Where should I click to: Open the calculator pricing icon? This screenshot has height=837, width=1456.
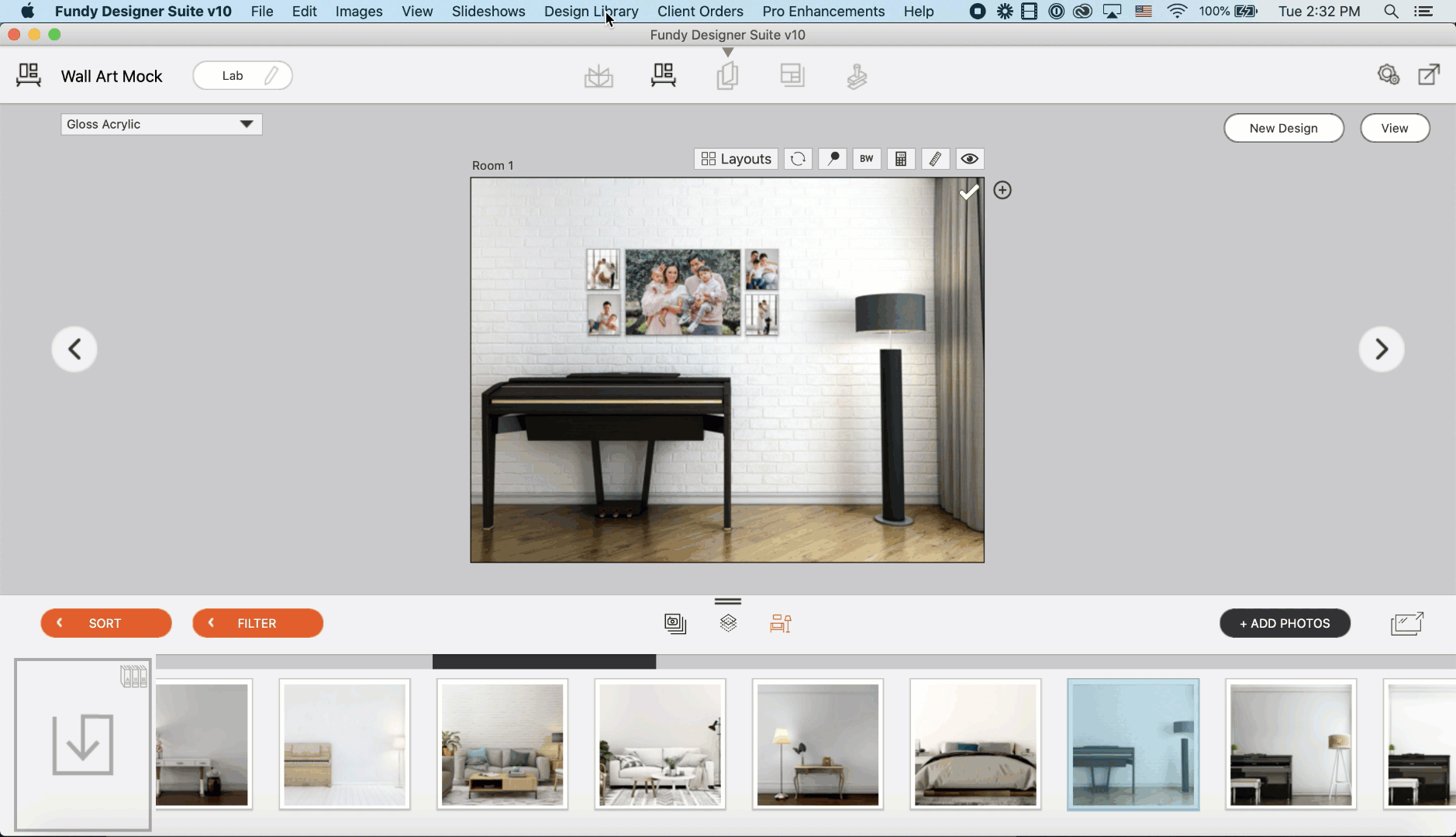coord(901,159)
